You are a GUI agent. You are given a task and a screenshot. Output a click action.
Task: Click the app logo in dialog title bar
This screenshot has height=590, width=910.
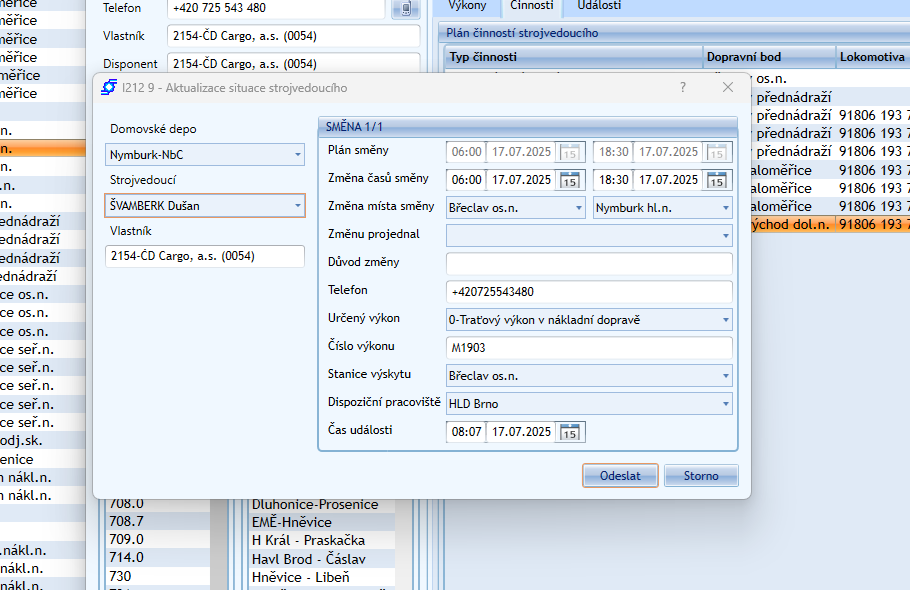(x=109, y=87)
